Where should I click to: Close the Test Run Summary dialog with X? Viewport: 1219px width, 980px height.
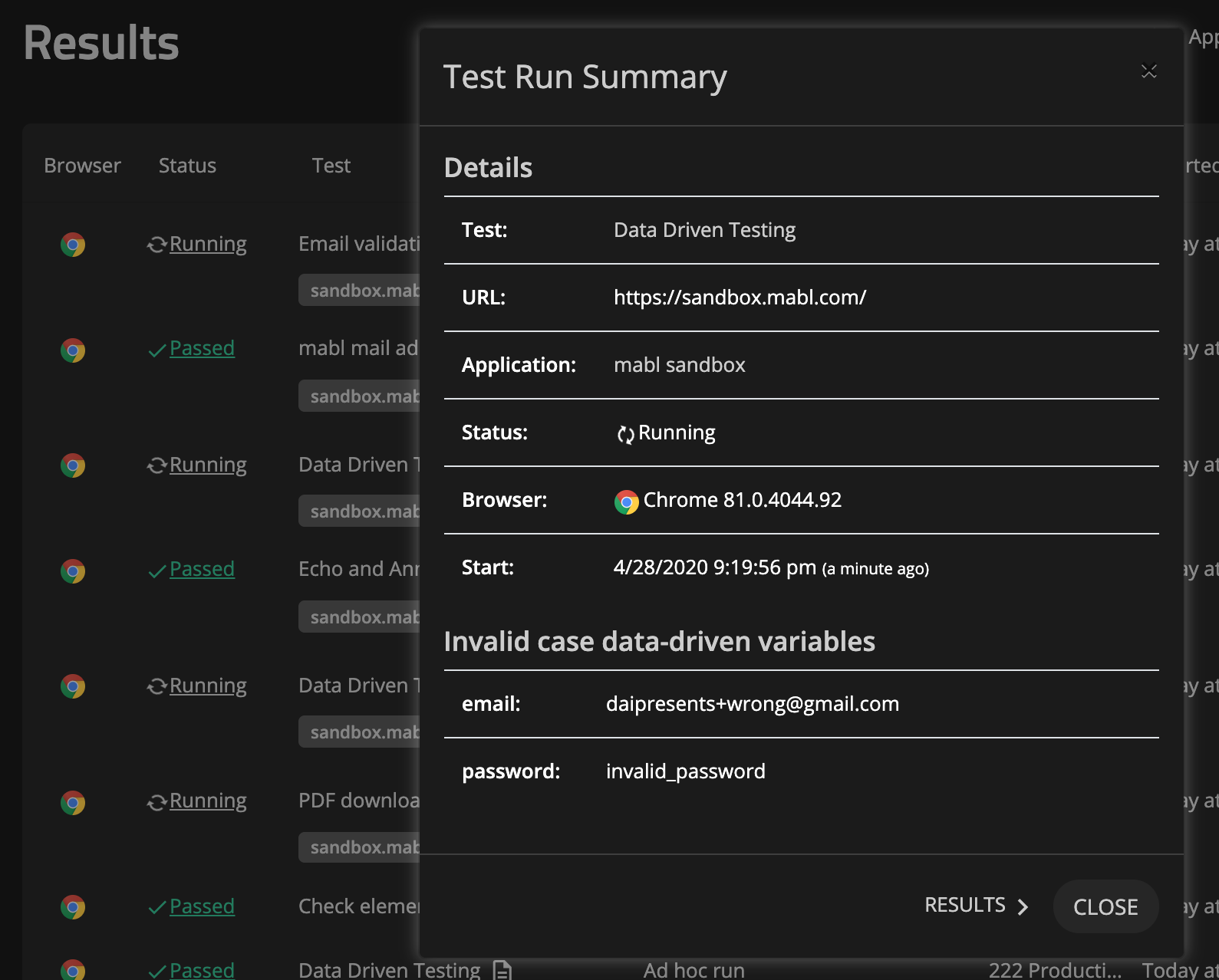click(x=1148, y=71)
